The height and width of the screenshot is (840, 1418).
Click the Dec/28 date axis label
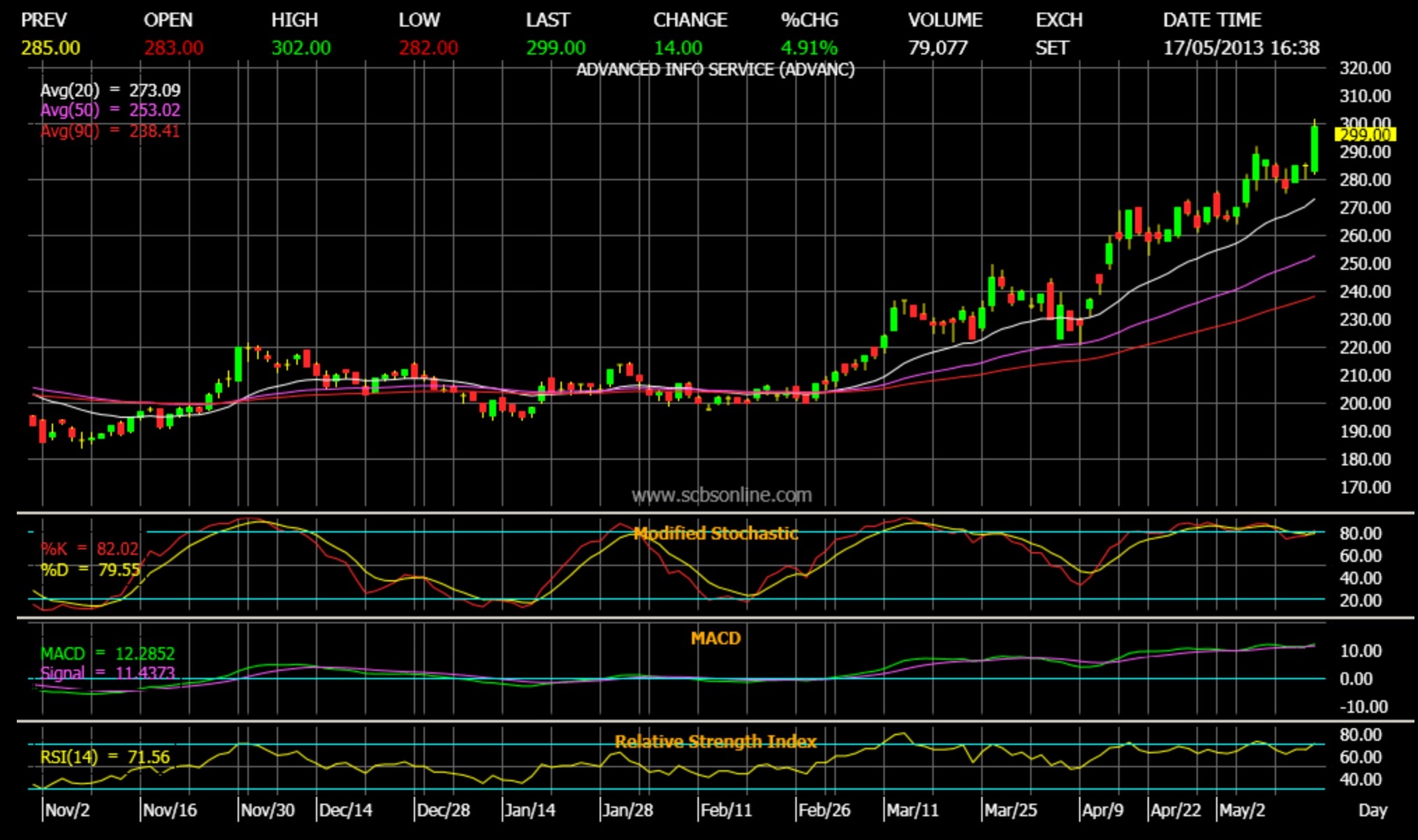(x=443, y=811)
